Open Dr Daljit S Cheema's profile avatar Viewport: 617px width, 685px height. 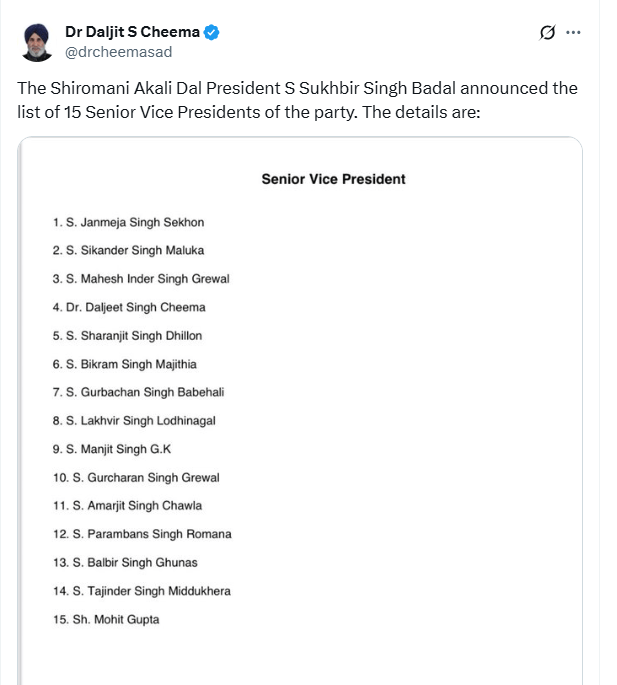37,42
